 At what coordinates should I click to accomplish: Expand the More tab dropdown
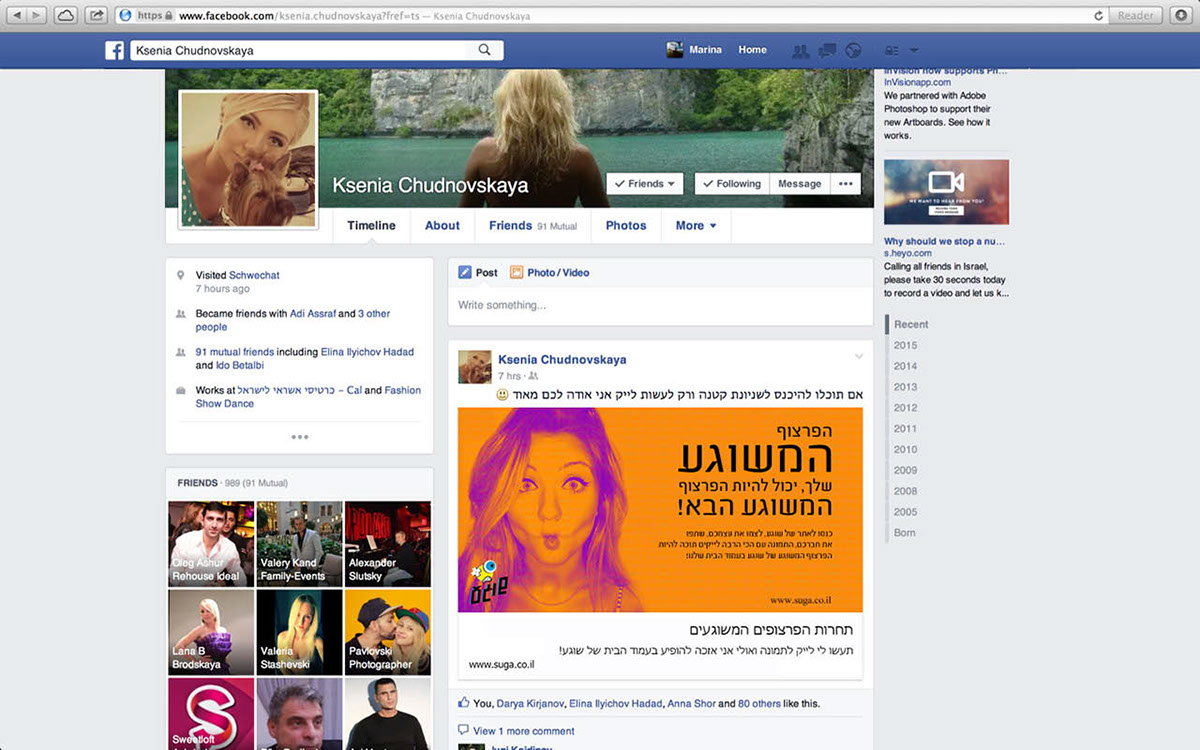(x=696, y=226)
